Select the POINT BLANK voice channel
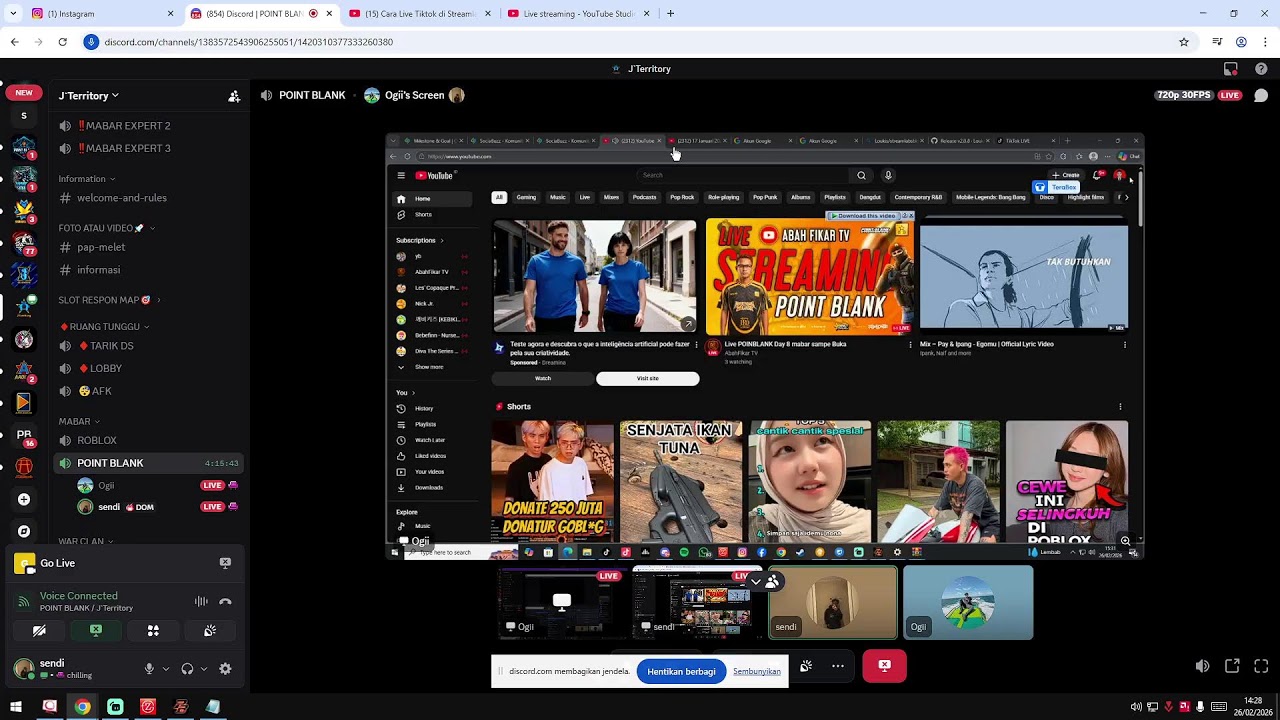The image size is (1280, 720). tap(150, 463)
